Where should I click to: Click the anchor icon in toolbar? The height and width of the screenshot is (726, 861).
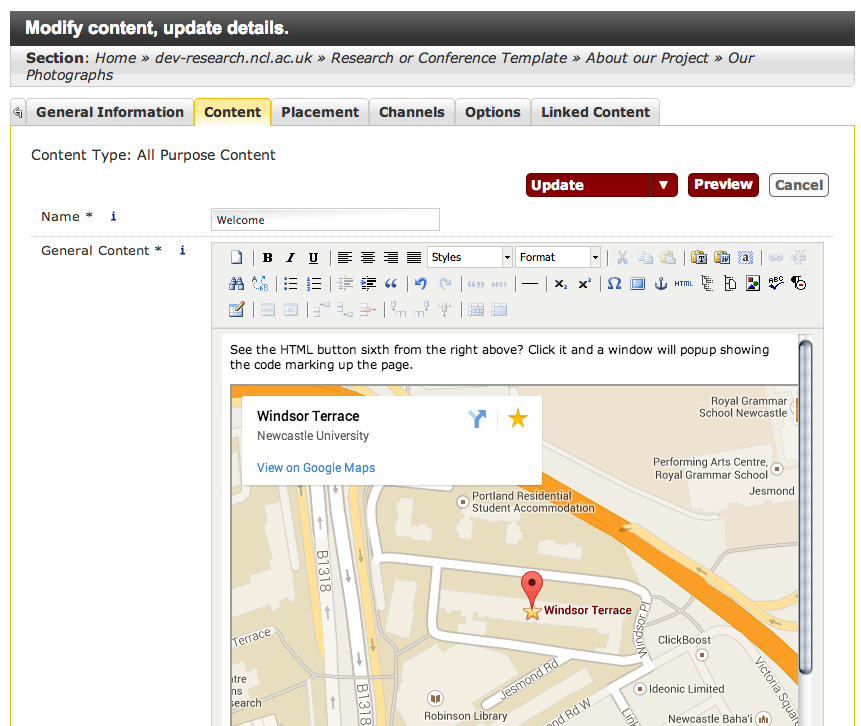[x=660, y=284]
